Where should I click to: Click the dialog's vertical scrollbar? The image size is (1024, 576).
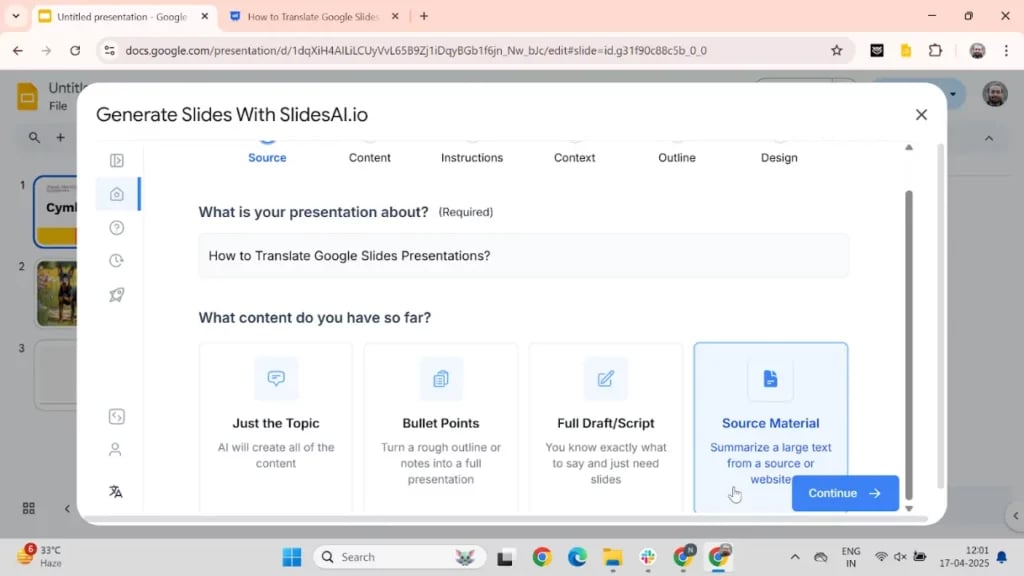[909, 330]
